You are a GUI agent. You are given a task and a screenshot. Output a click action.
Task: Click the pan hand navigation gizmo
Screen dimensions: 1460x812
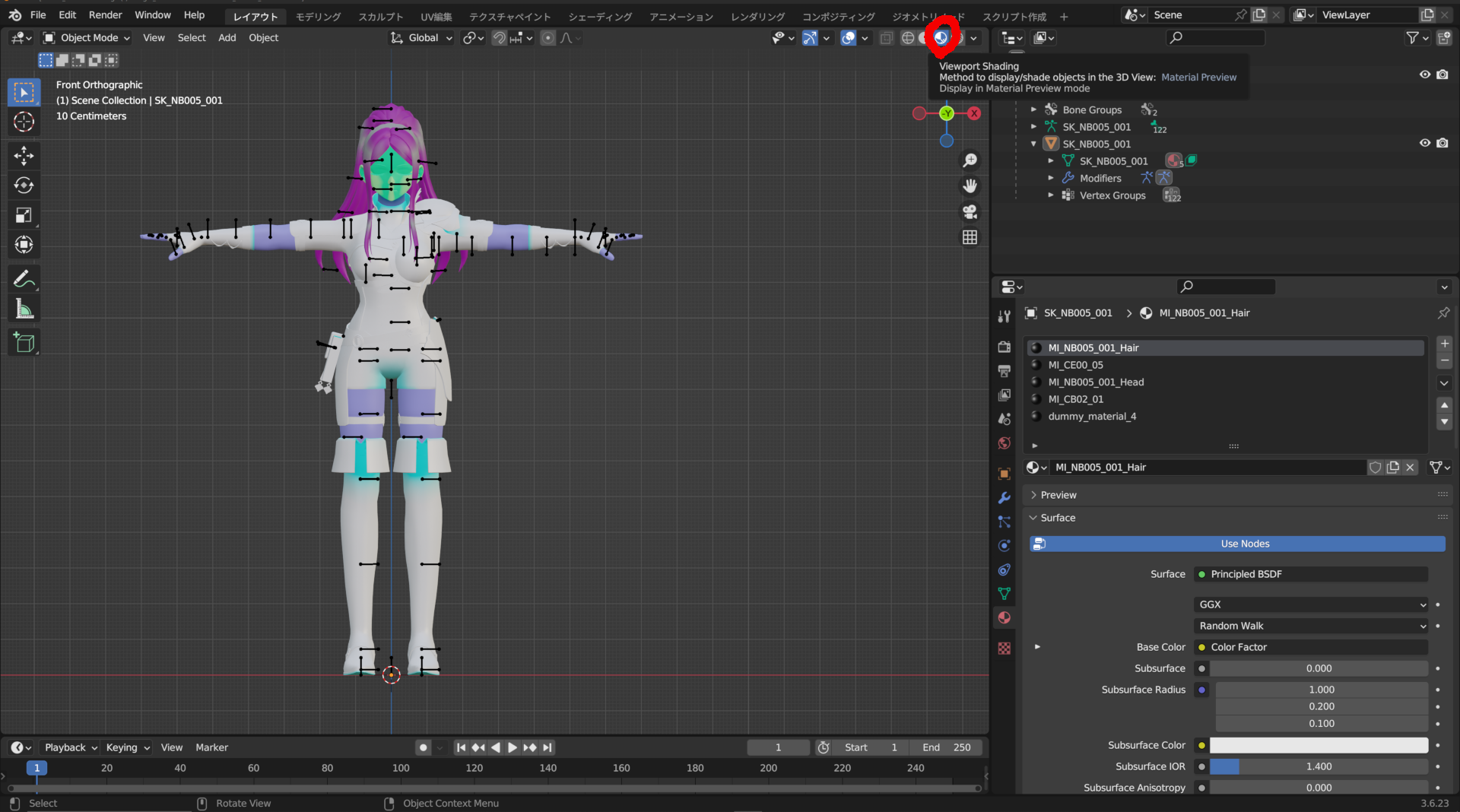(x=970, y=186)
